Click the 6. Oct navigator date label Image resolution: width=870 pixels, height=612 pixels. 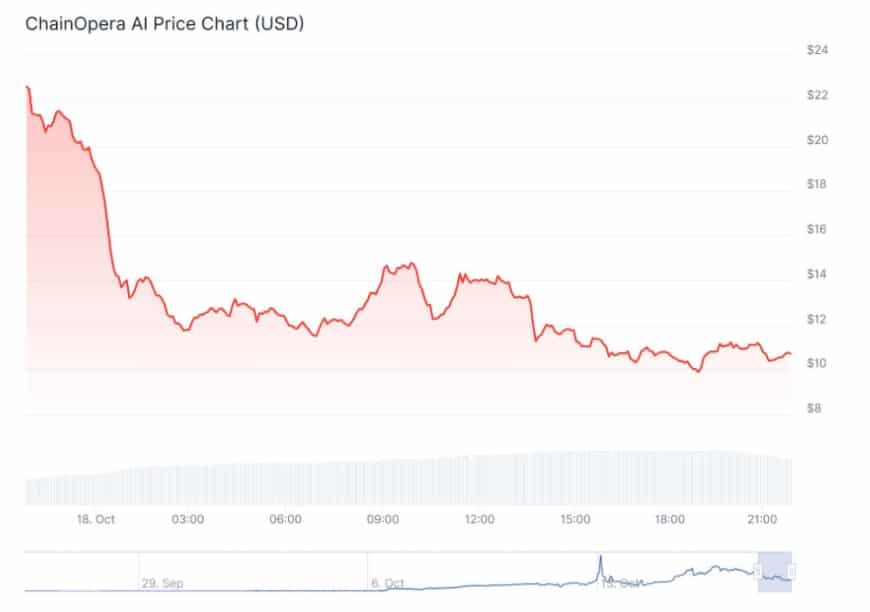click(x=388, y=582)
